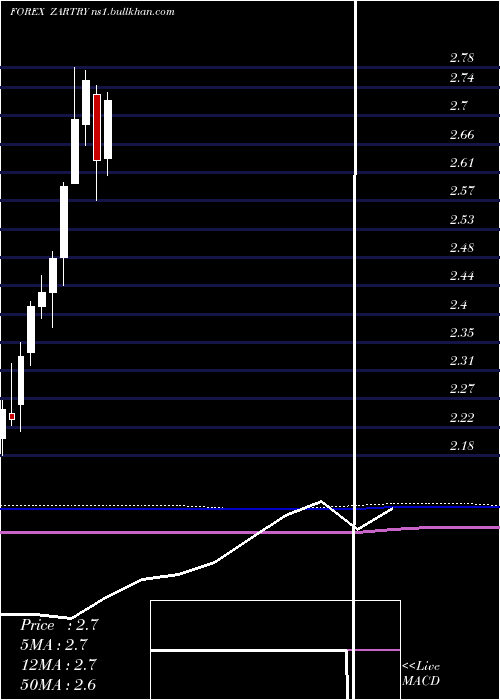Click the Price : 2.7 readout
Image resolution: width=500 pixels, height=700 pixels.
tap(59, 625)
